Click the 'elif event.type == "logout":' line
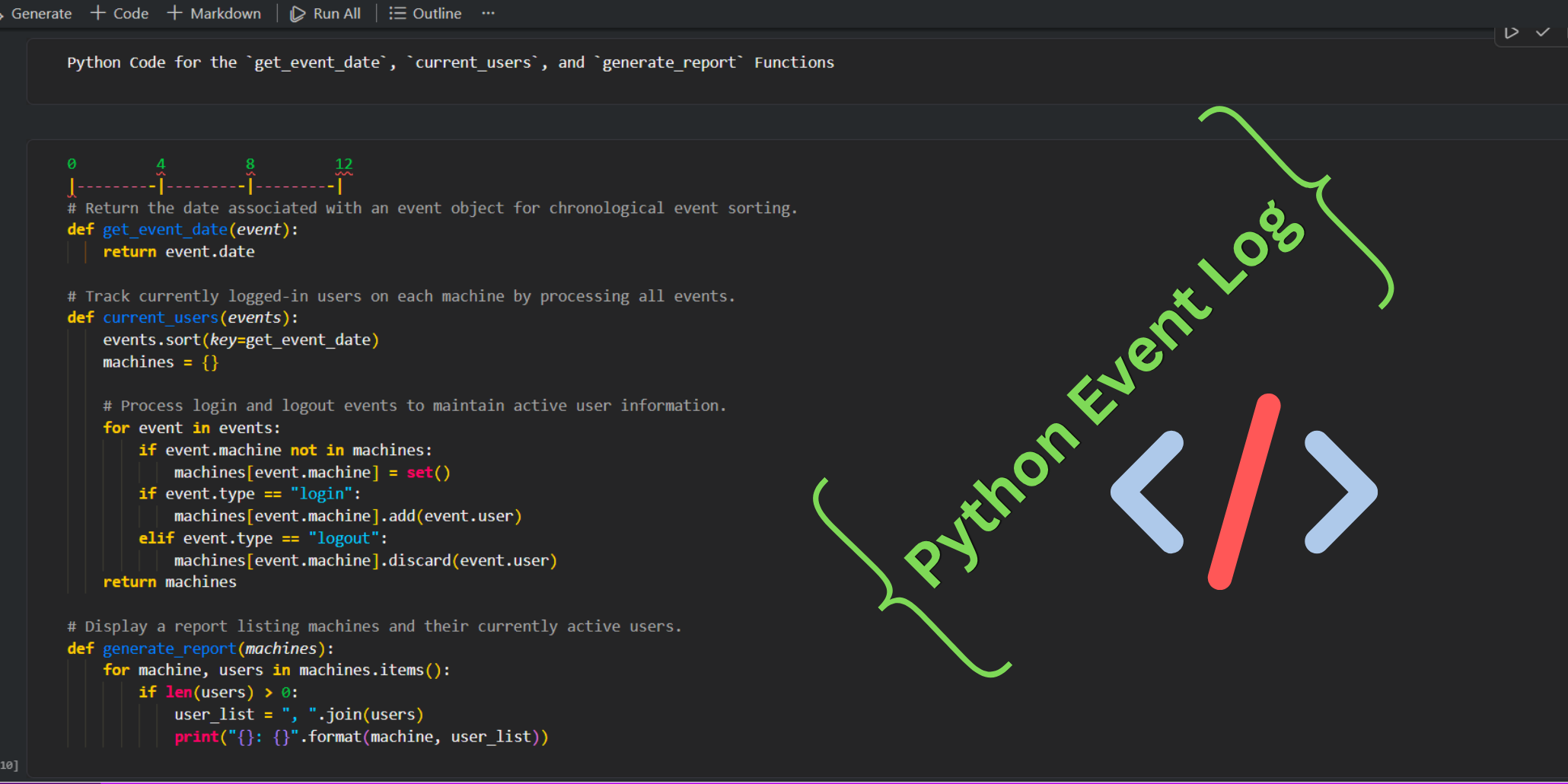This screenshot has height=784, width=1568. coord(263,538)
